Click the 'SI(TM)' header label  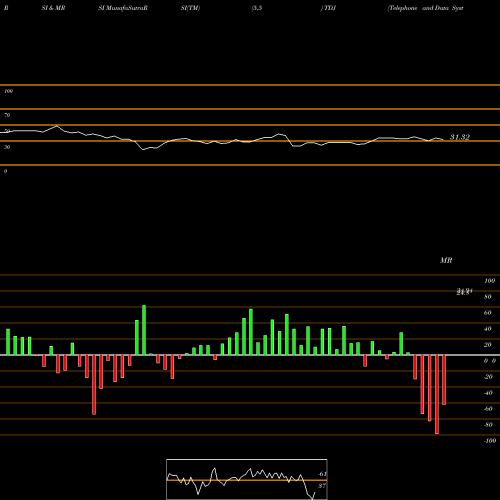click(190, 8)
